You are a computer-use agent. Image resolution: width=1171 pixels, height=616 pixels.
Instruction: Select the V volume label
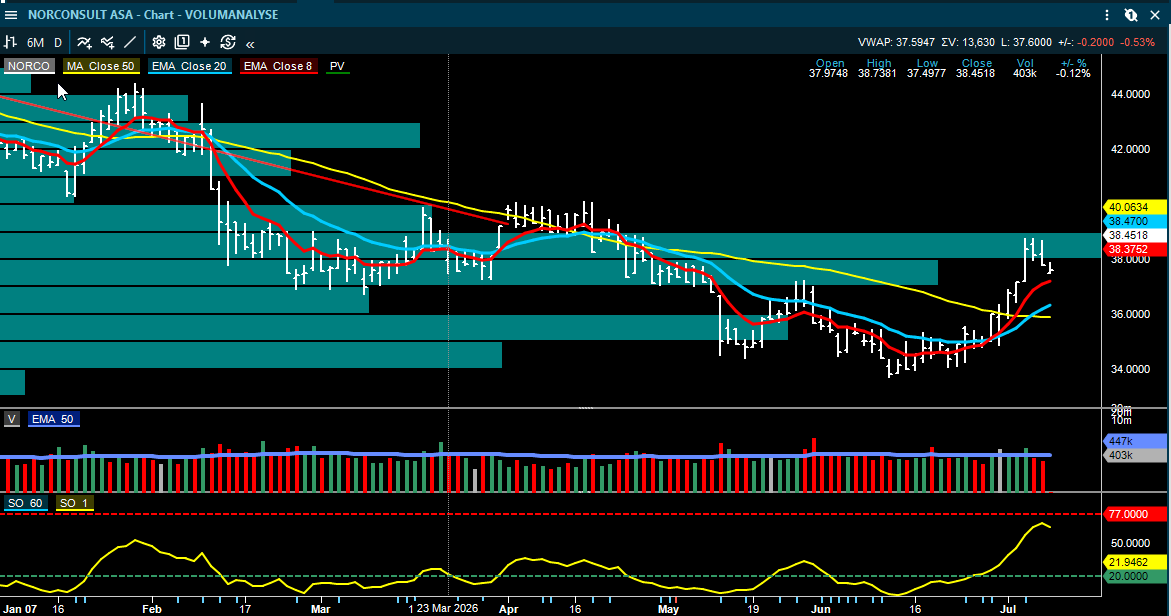(x=11, y=420)
